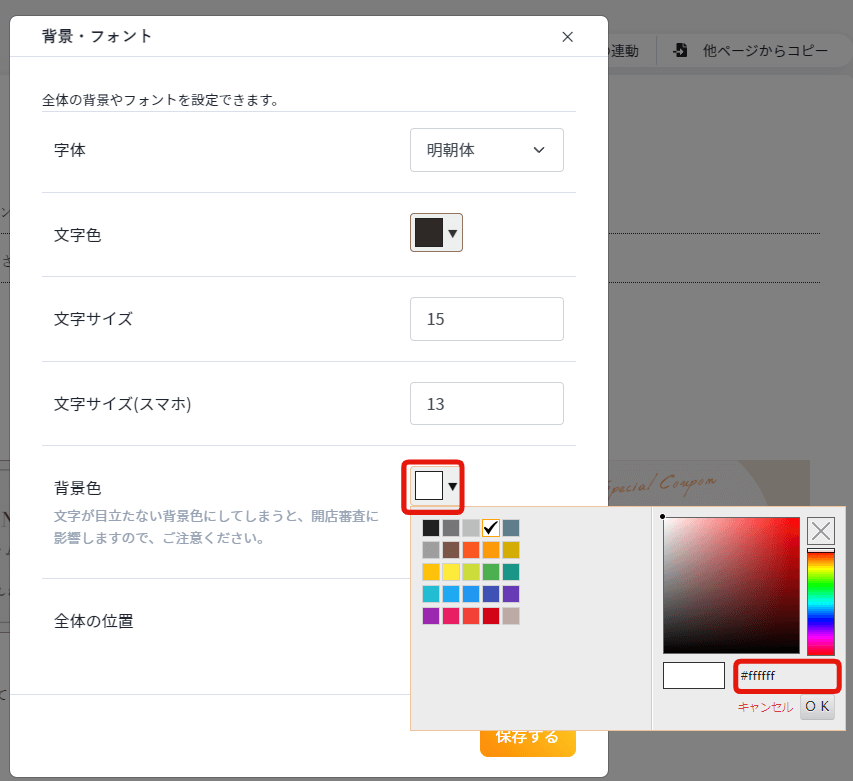Select the checked white palette swatch

click(491, 528)
